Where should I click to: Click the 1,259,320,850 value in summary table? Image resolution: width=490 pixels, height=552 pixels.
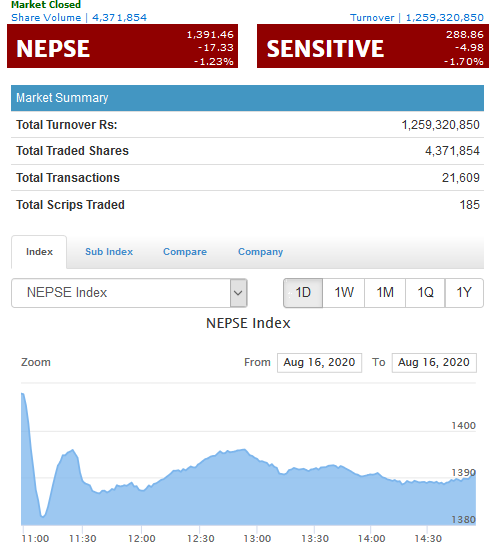point(441,125)
